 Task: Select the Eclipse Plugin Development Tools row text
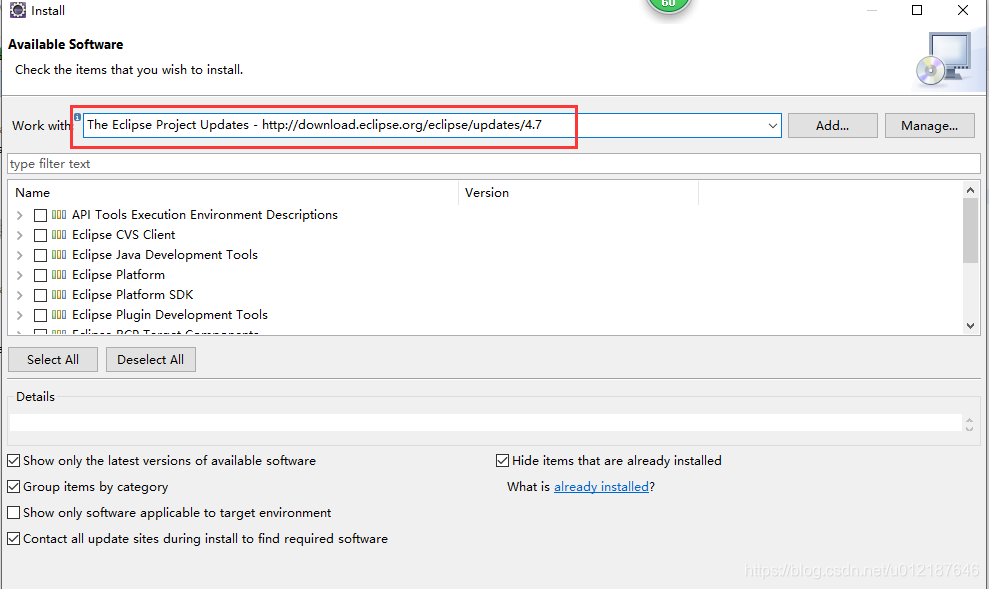click(x=170, y=315)
